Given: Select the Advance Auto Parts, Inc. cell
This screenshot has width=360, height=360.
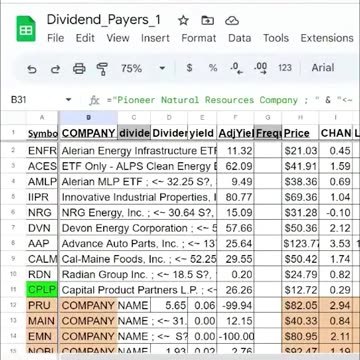Looking at the screenshot, I should tap(138, 244).
